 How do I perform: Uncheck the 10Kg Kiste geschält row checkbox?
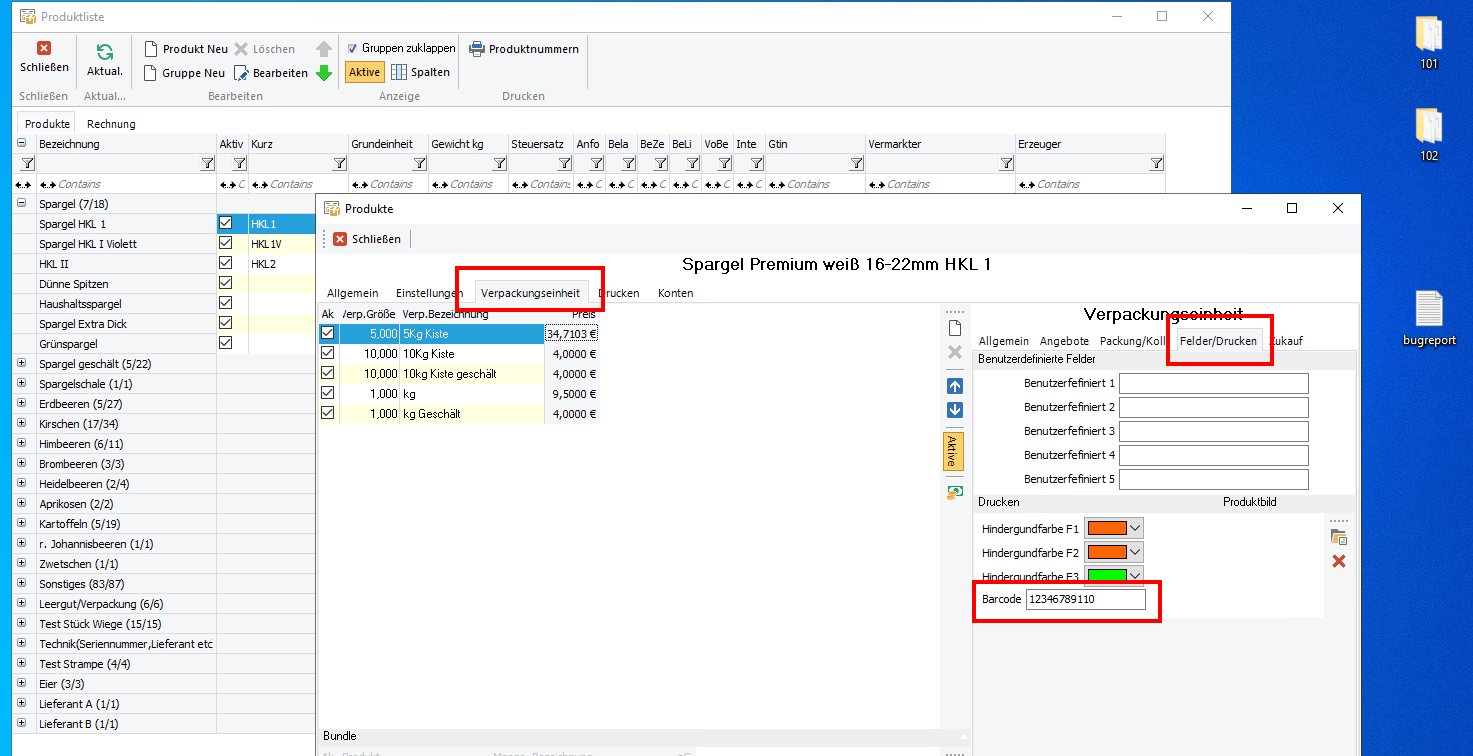pyautogui.click(x=328, y=373)
